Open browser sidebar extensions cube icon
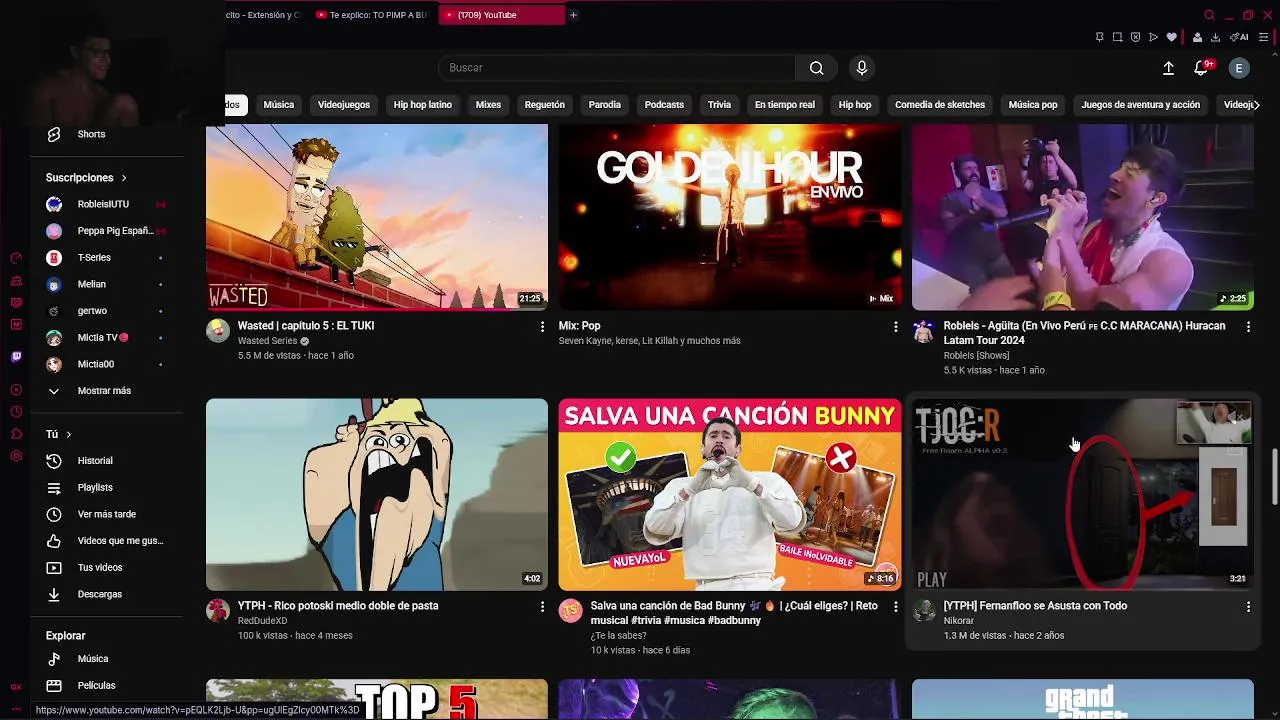The width and height of the screenshot is (1280, 720). tap(16, 434)
